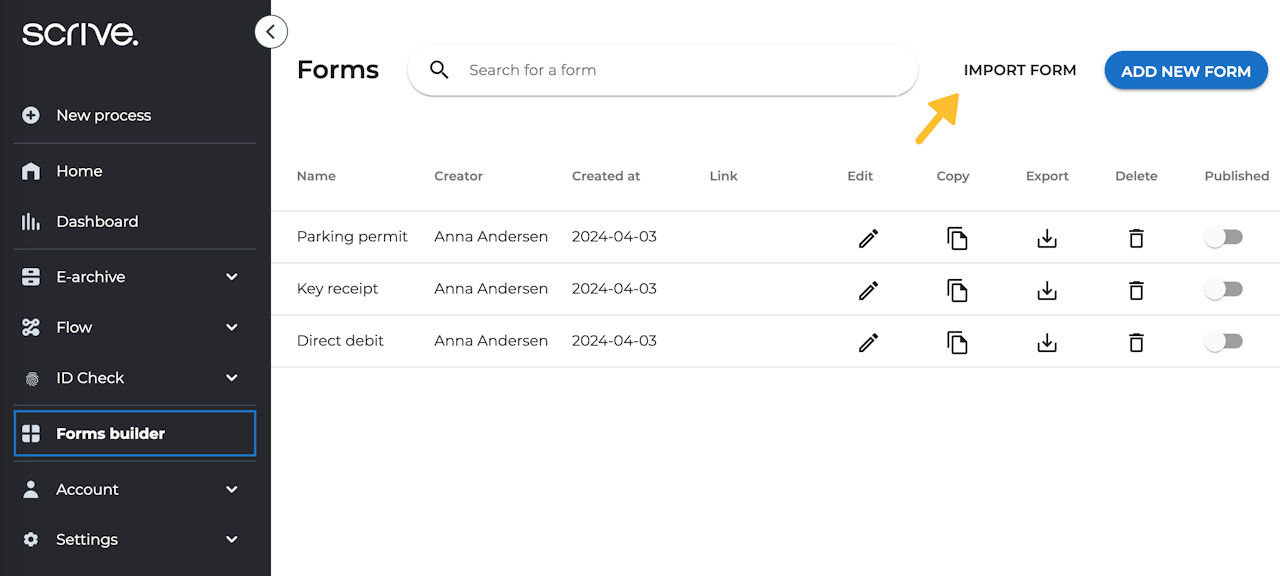Toggle Published switch for Key receipt

pyautogui.click(x=1224, y=289)
